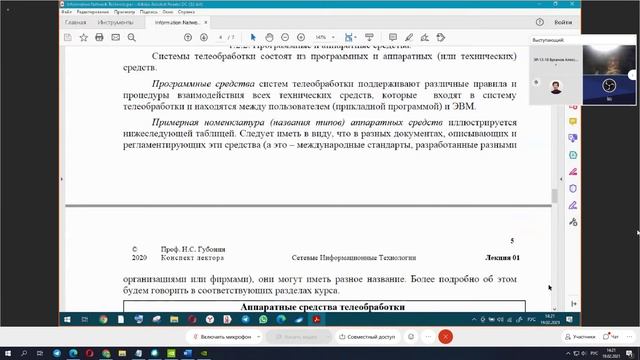Open WhatsApp in the shared screen taskbar
This screenshot has height=360, width=640.
263,320
